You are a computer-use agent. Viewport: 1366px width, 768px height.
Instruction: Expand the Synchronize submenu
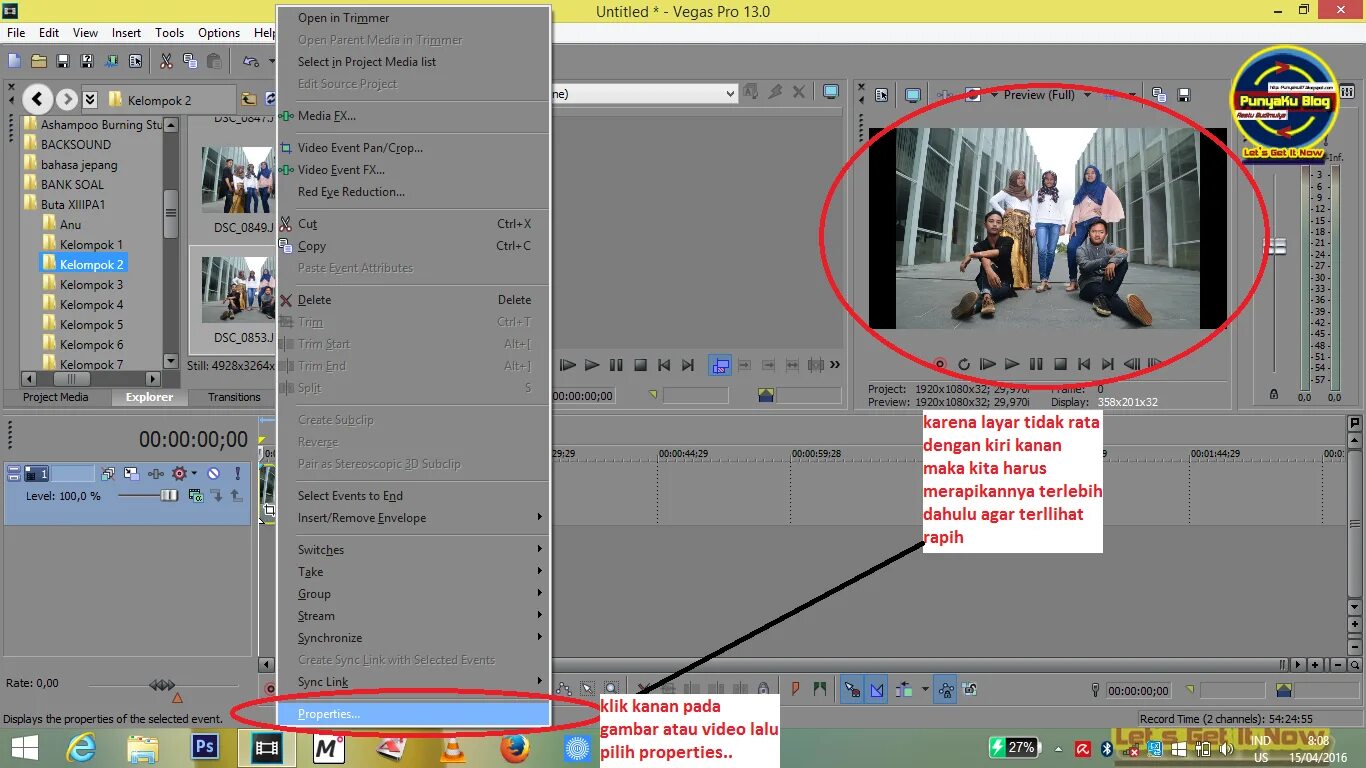point(414,638)
